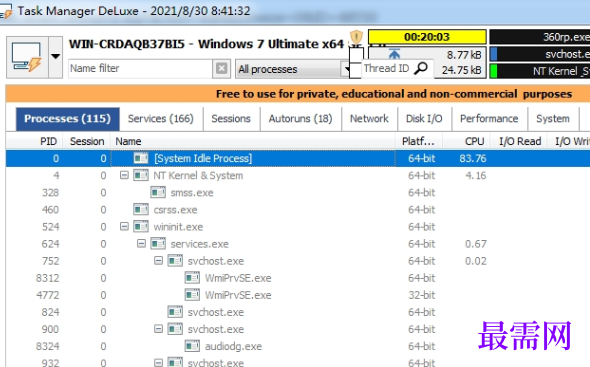Open the System tab
The width and height of the screenshot is (590, 367).
(553, 119)
